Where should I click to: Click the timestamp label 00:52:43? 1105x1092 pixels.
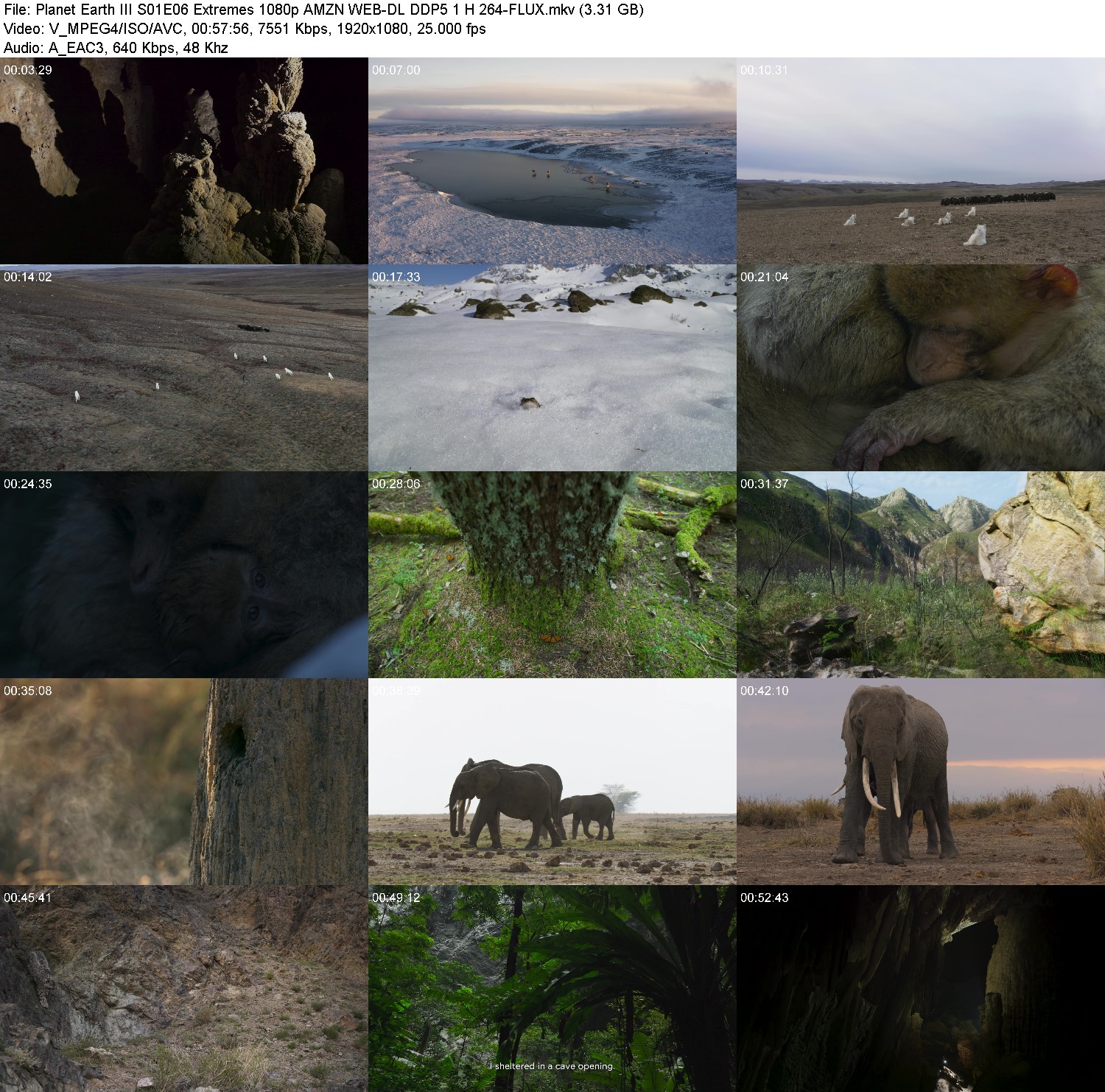click(x=764, y=898)
